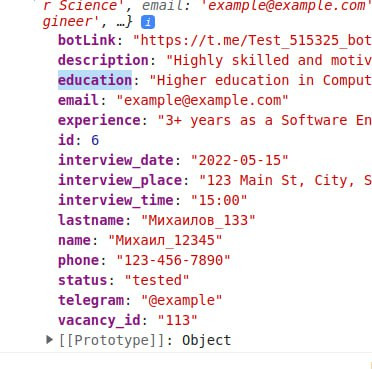
Task: Select the email property key
Action: [x=78, y=100]
